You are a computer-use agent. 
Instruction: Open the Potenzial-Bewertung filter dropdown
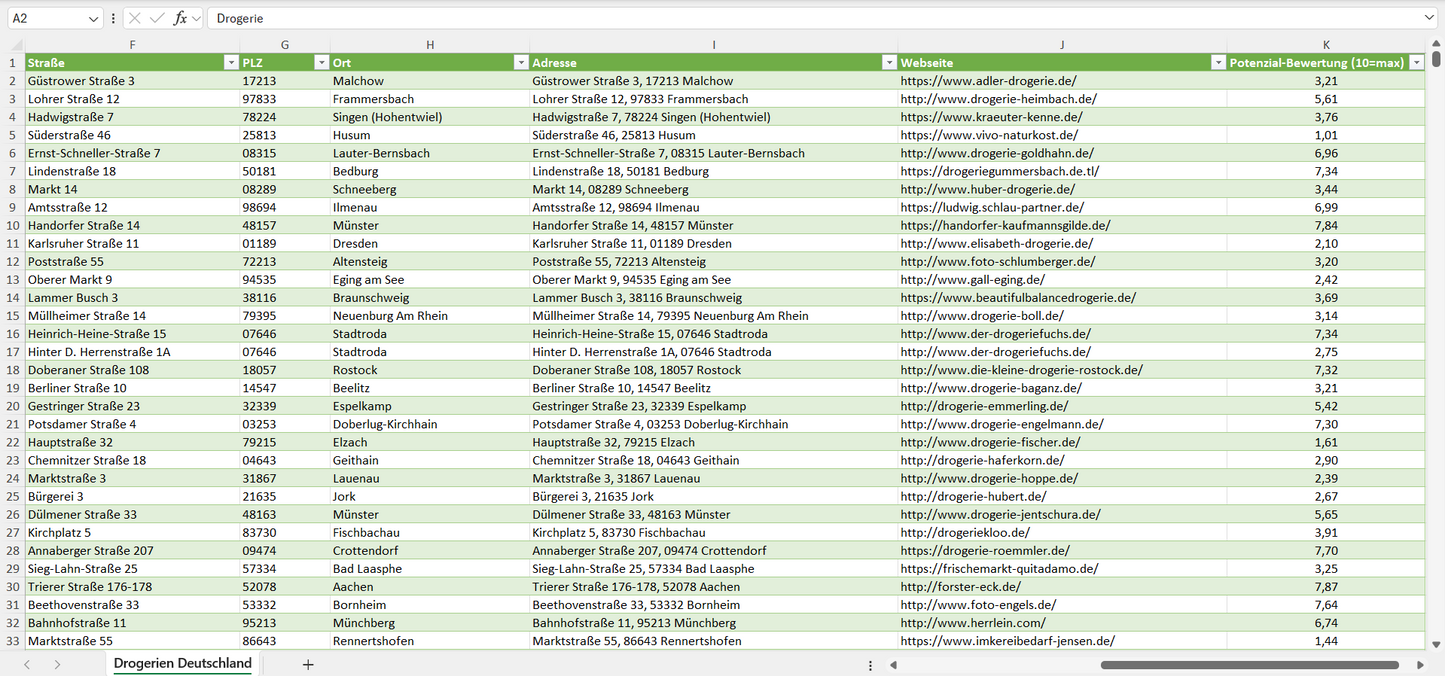point(1416,63)
